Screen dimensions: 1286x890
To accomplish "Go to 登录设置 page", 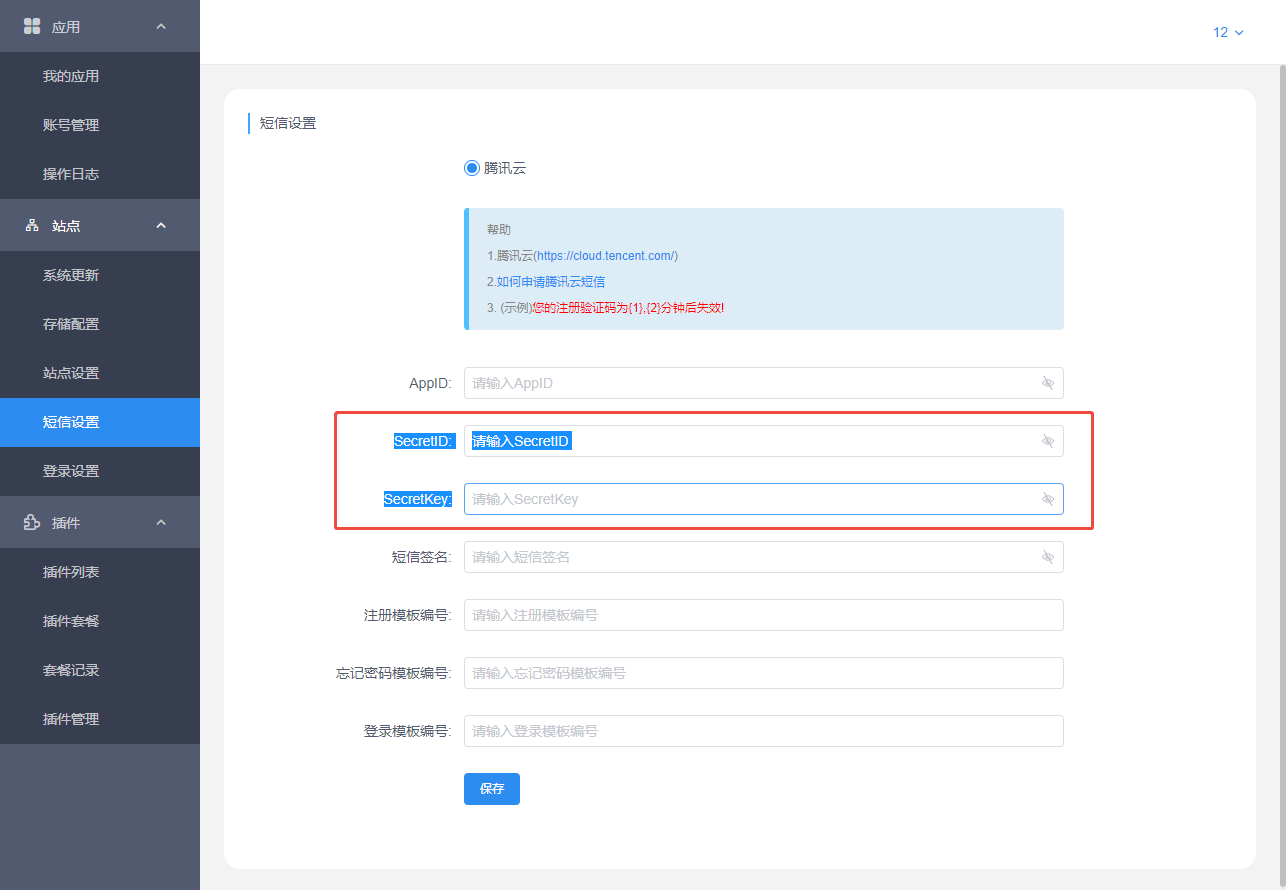I will (x=100, y=471).
